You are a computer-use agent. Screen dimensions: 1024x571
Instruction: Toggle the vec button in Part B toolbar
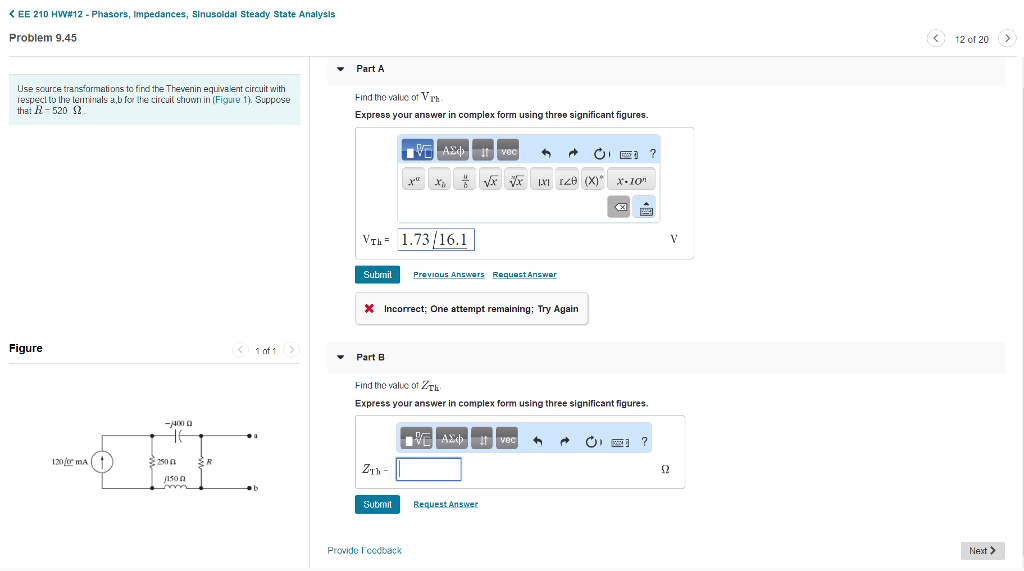[x=508, y=441]
